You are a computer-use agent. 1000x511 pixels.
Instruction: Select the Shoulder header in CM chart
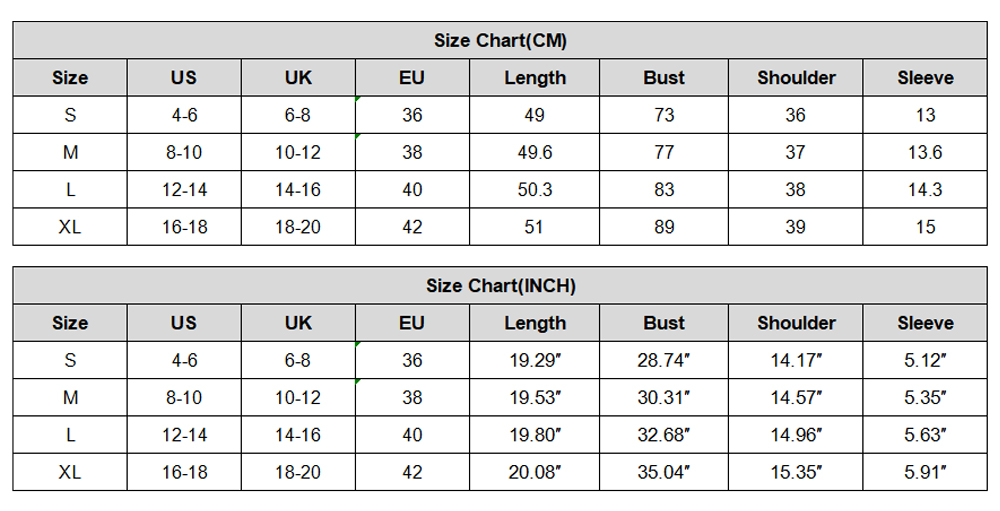(796, 78)
